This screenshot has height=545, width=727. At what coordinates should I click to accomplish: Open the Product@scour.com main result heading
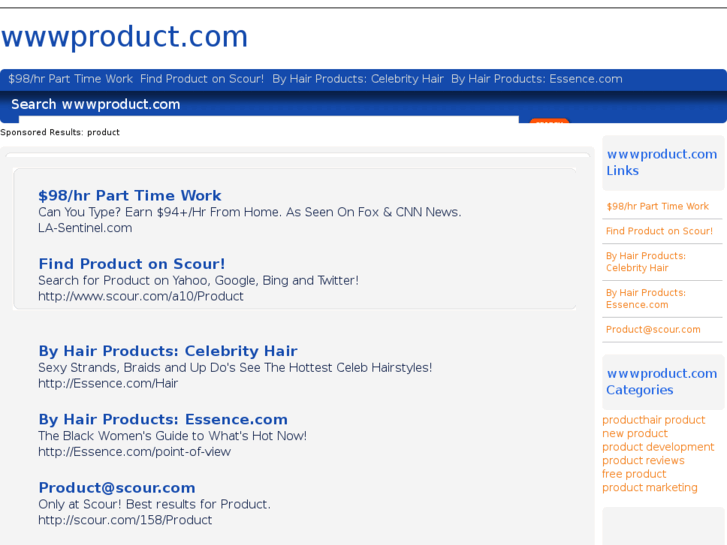coord(117,488)
